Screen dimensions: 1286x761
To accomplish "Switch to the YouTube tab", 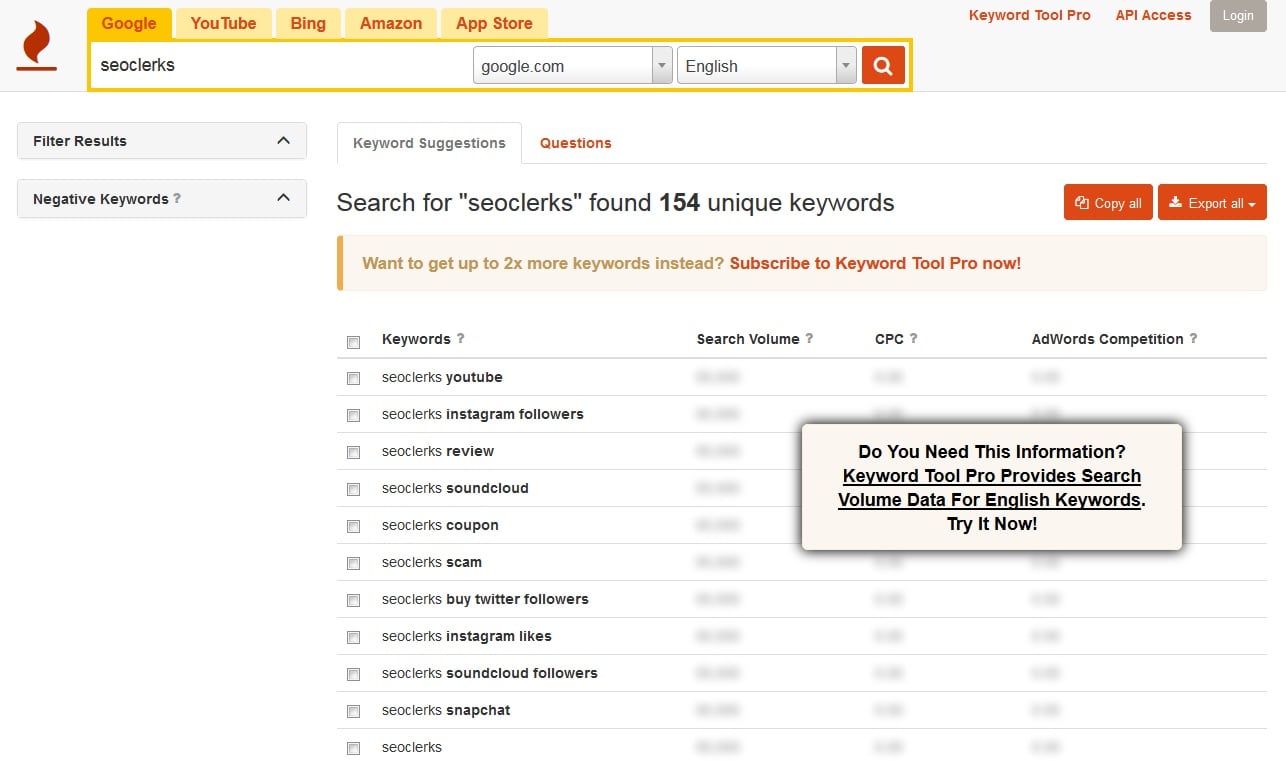I will [223, 23].
